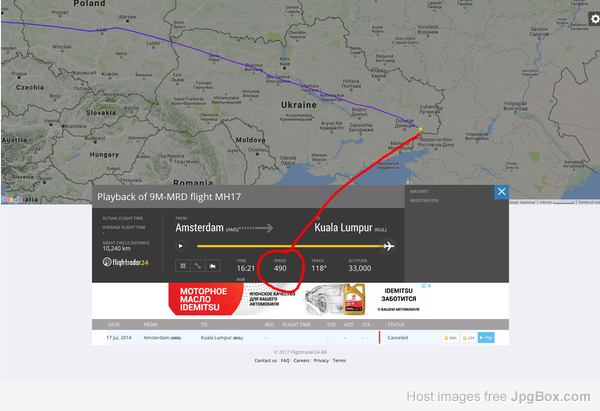Click the Amsterdam (AMS) origin heading
600x411 pixels.
coord(207,228)
